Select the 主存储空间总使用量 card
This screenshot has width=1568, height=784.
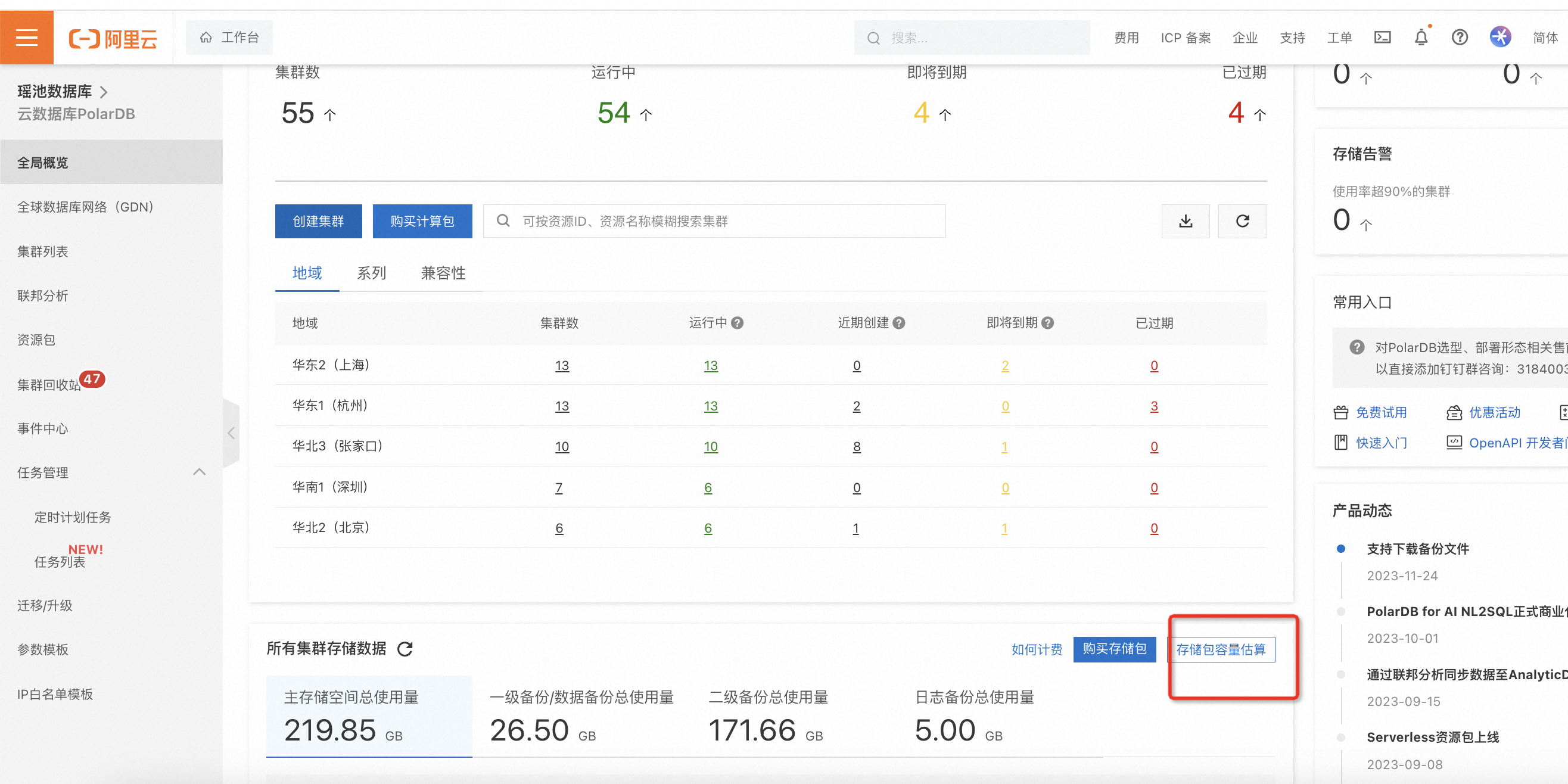pos(369,716)
